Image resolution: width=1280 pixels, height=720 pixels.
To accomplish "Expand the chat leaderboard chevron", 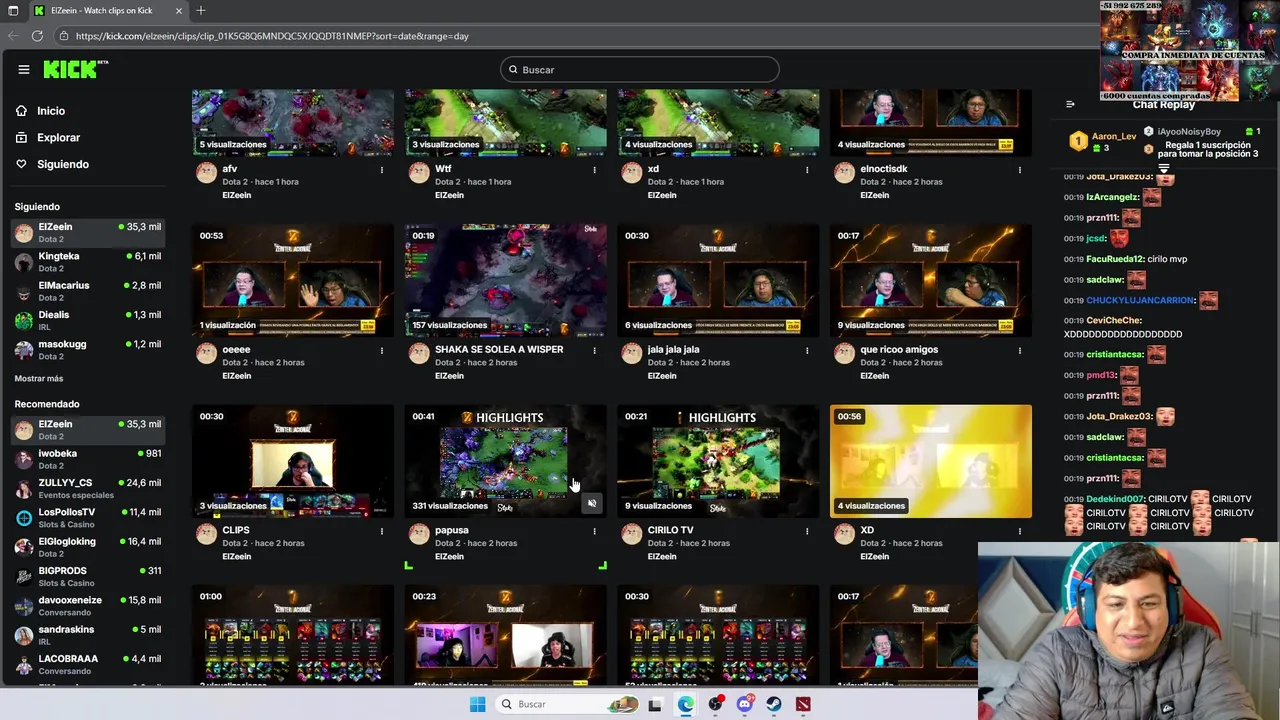I will pos(1164,168).
